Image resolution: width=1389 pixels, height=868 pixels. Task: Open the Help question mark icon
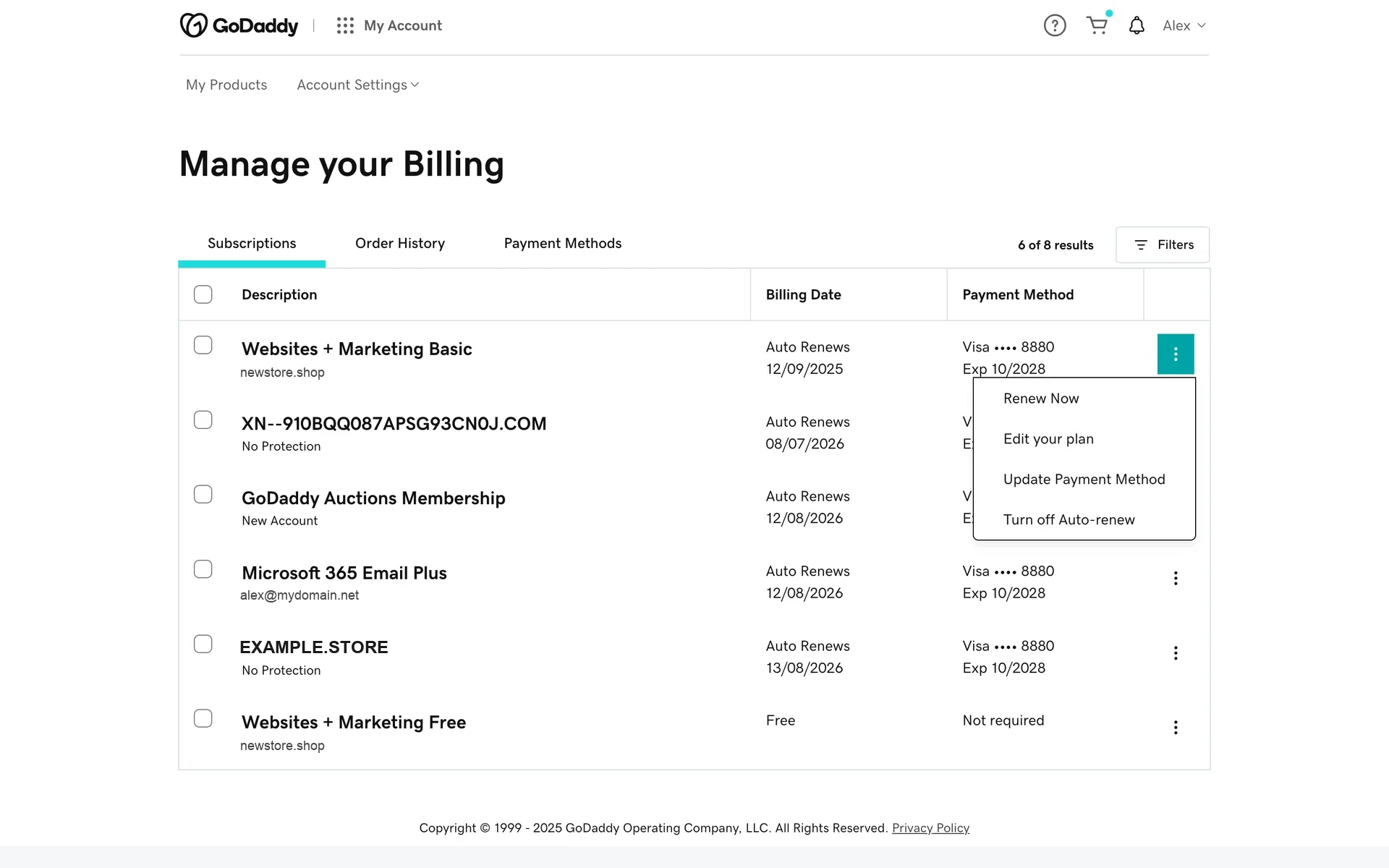(1055, 25)
